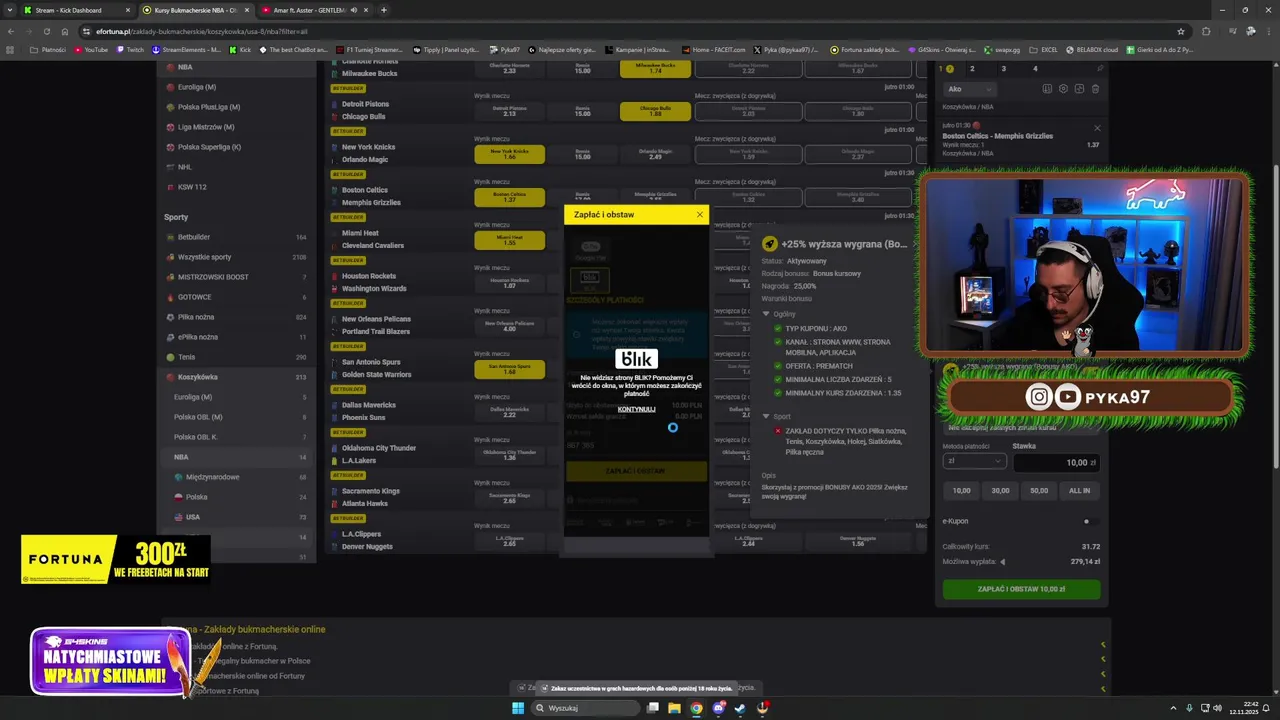This screenshot has width=1280, height=720.
Task: Click Betbuilder badge above Detroit Pistons match
Action: tap(348, 88)
